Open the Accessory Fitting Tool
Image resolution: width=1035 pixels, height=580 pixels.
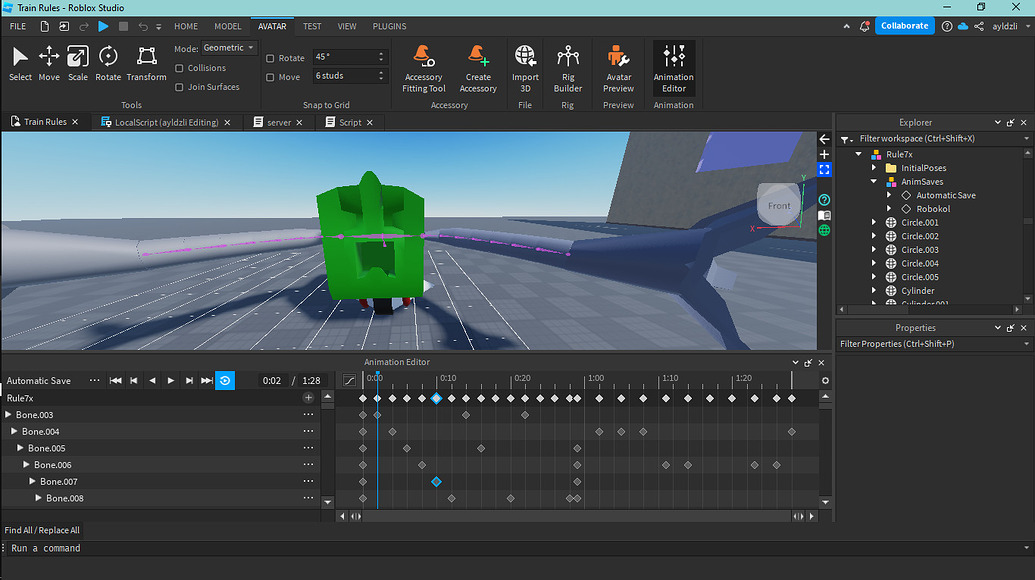tap(423, 69)
